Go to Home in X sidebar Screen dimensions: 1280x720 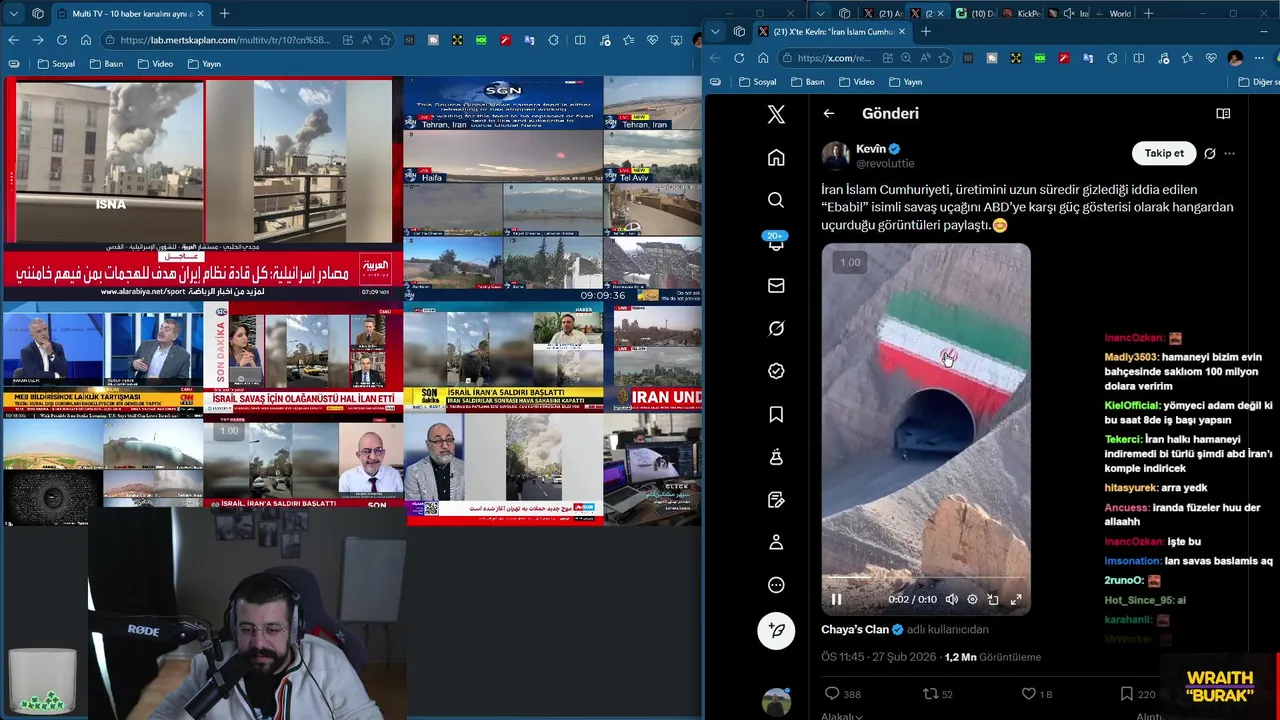[776, 157]
